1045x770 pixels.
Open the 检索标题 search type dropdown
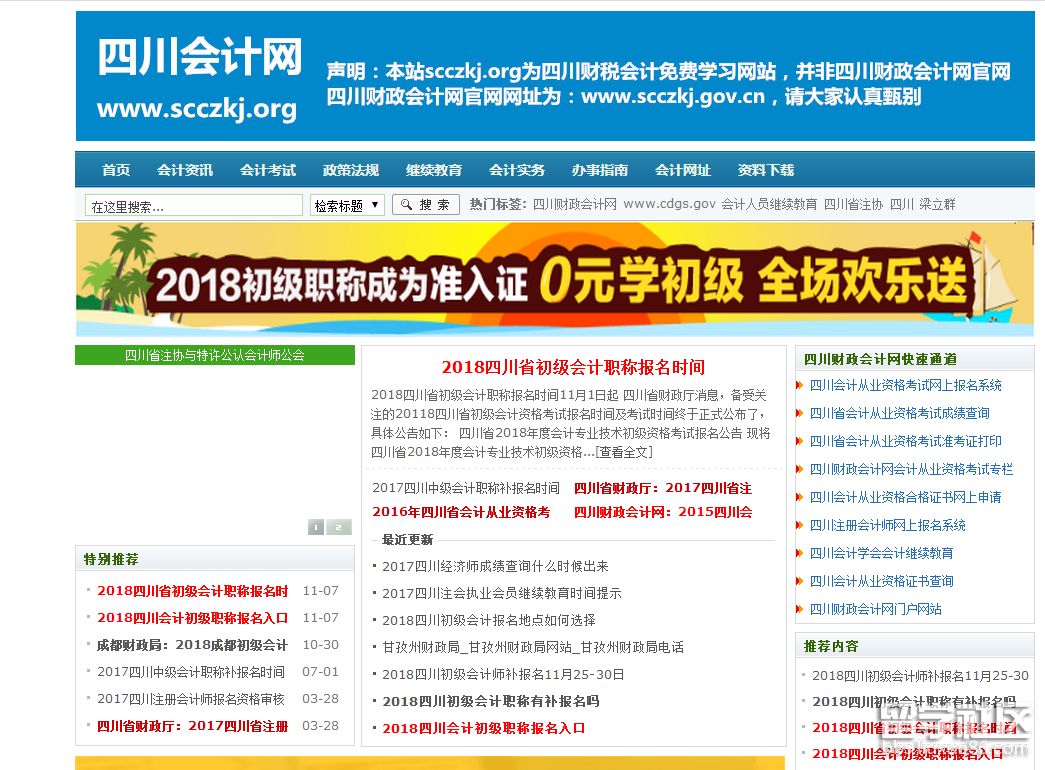[x=346, y=204]
